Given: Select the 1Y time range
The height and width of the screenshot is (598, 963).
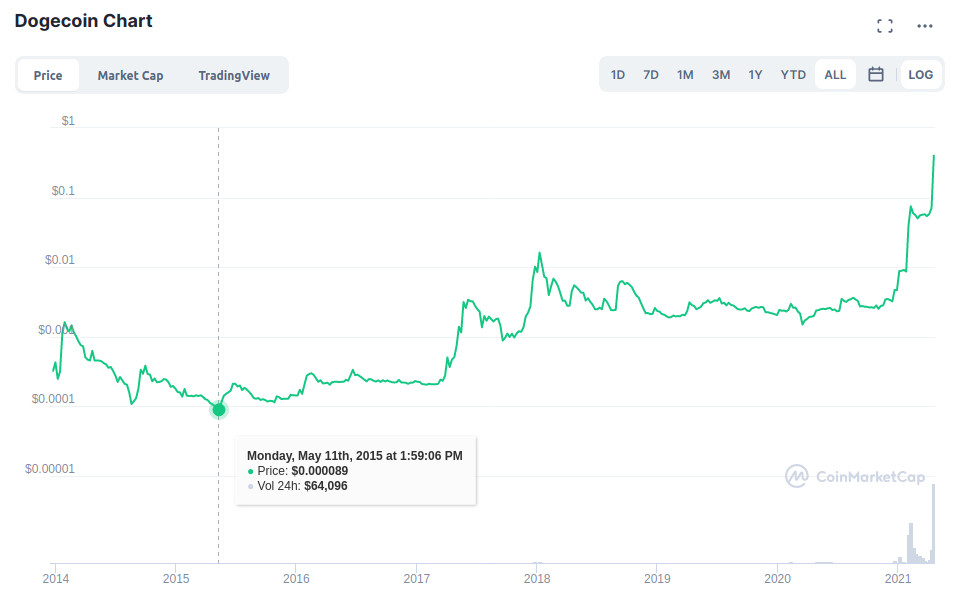Looking at the screenshot, I should (x=755, y=75).
